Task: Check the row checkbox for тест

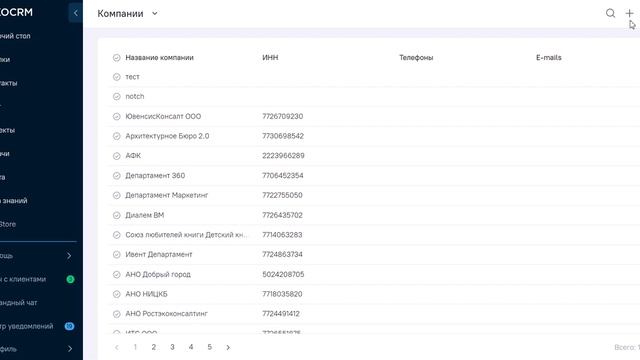Action: [x=117, y=77]
